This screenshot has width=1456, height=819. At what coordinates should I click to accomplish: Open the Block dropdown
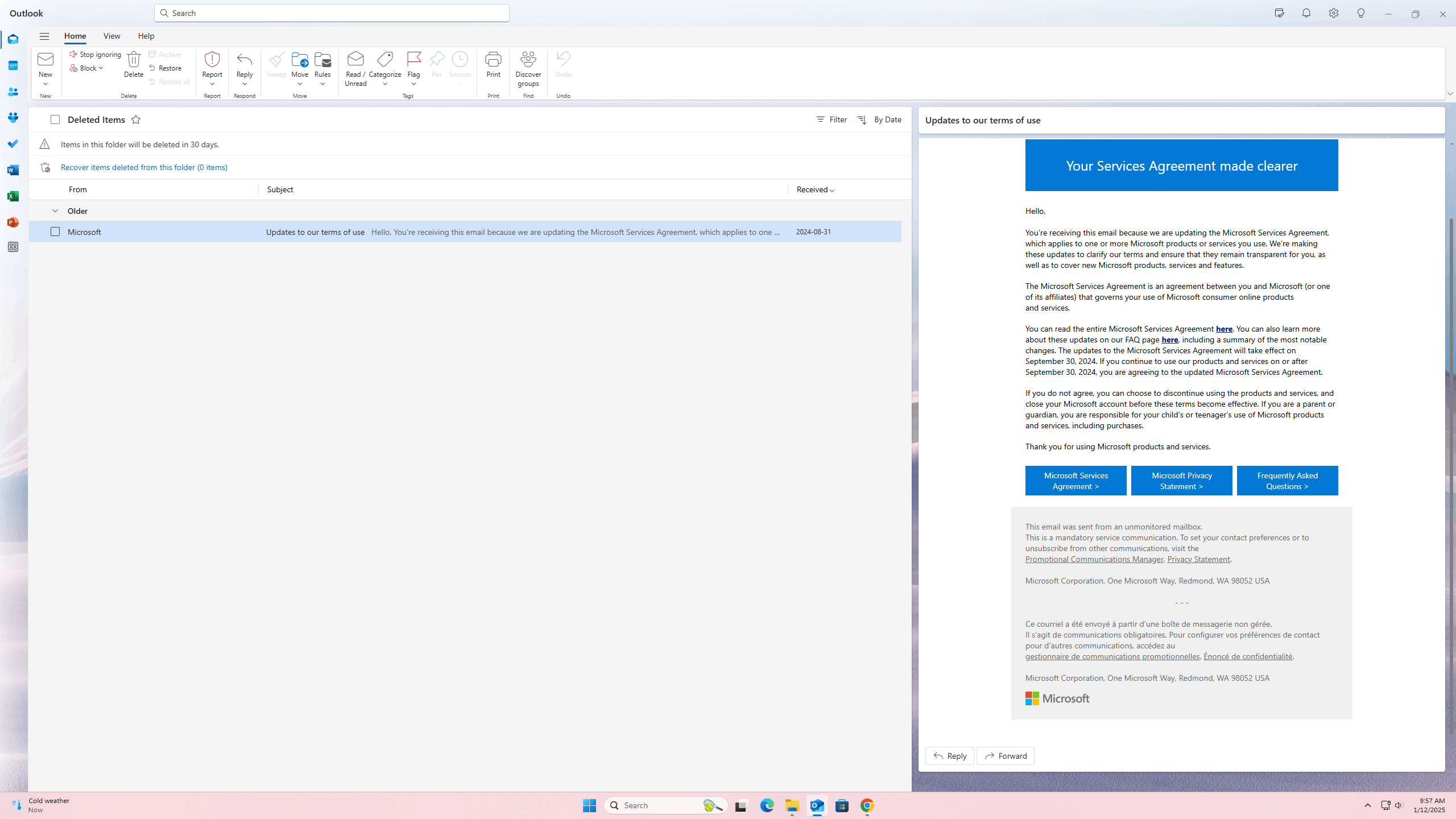(x=87, y=68)
